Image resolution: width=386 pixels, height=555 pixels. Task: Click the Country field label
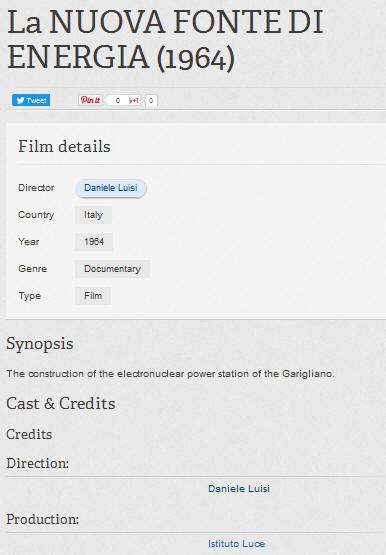(36, 215)
